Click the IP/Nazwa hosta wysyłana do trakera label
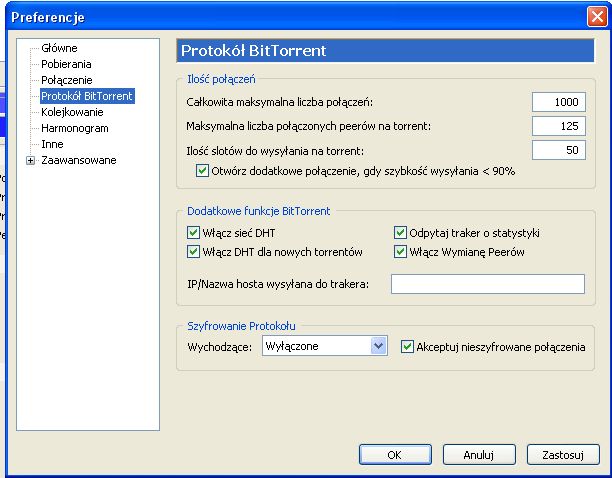This screenshot has height=478, width=612. [x=278, y=284]
